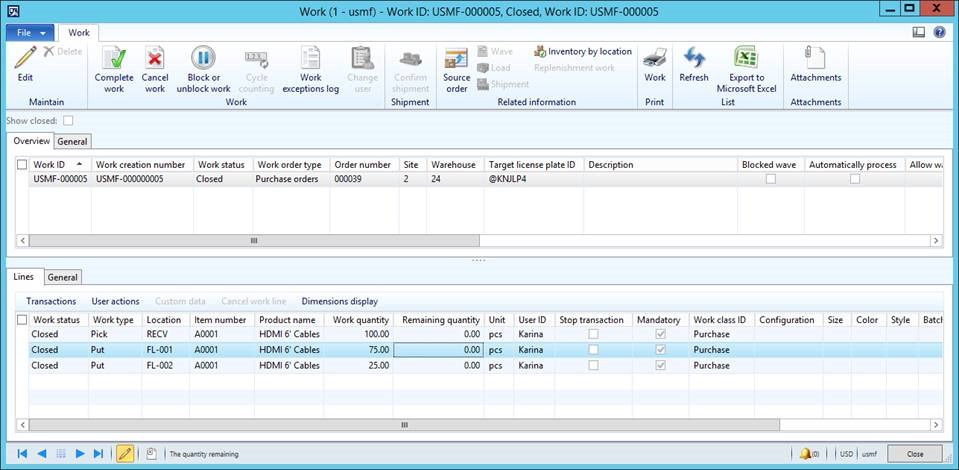Click the Lines grid horizontal scrollbar thumb
This screenshot has height=470, width=959.
[x=404, y=425]
